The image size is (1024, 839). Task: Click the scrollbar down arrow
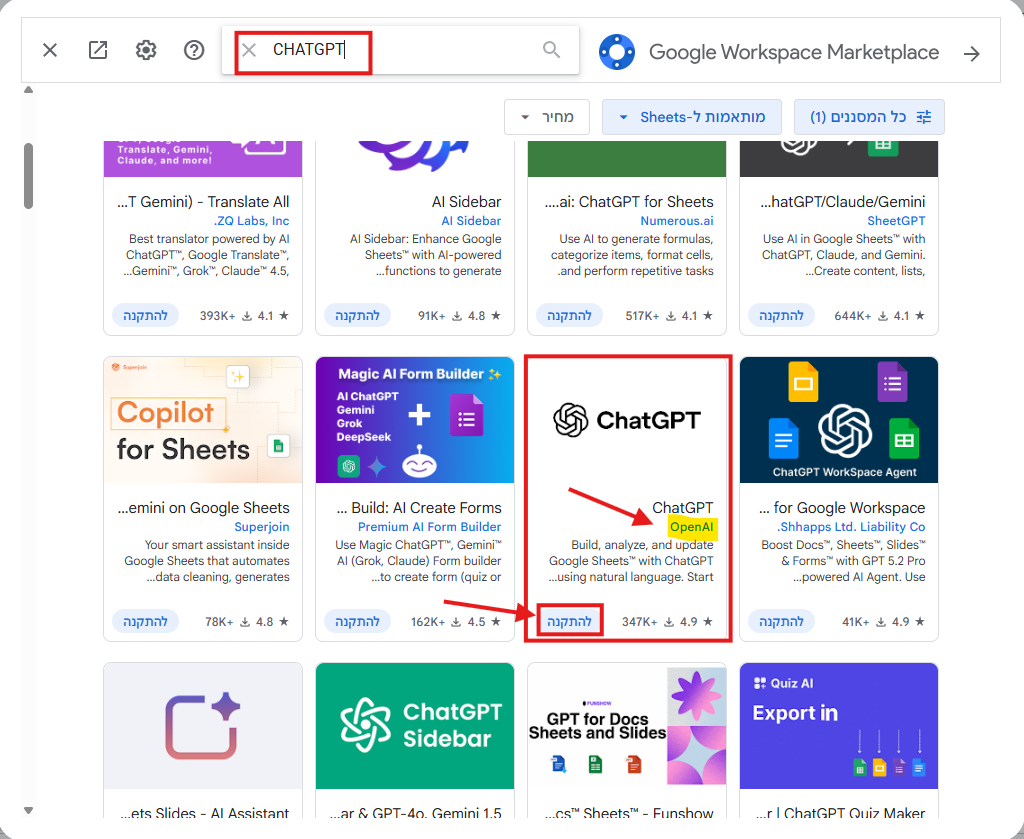tap(28, 810)
